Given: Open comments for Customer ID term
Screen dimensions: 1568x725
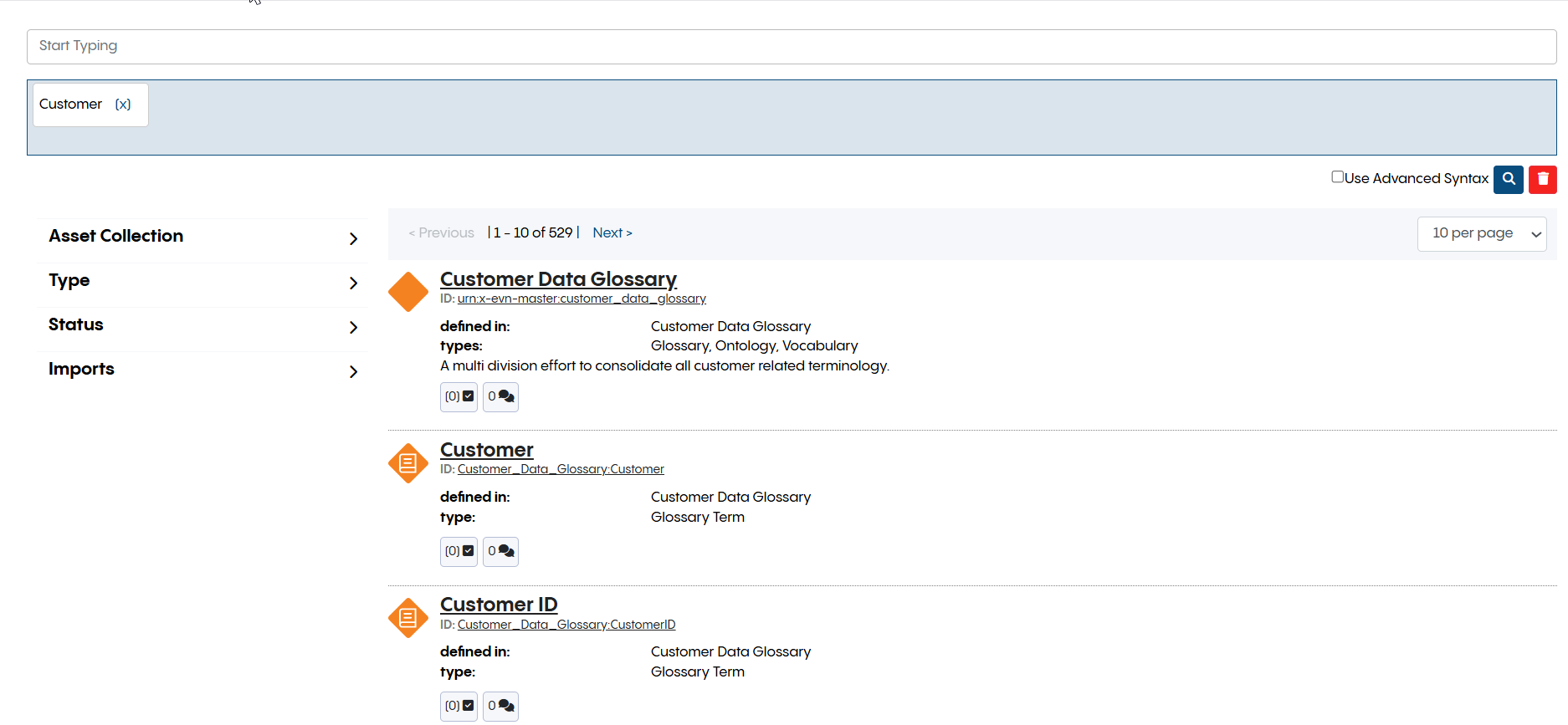Looking at the screenshot, I should [500, 706].
